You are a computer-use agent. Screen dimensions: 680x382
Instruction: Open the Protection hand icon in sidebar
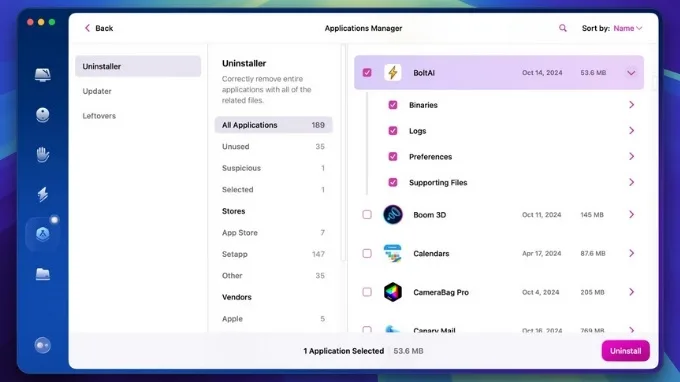tap(42, 154)
